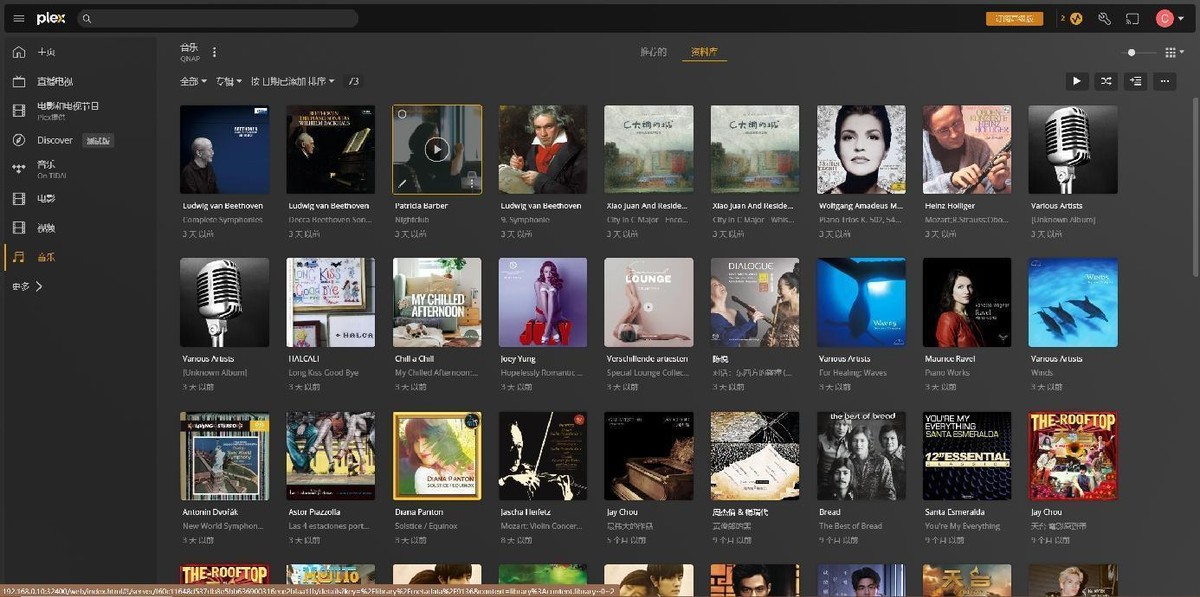Open the three-dot menu beside library title
1200x597 pixels.
(214, 52)
